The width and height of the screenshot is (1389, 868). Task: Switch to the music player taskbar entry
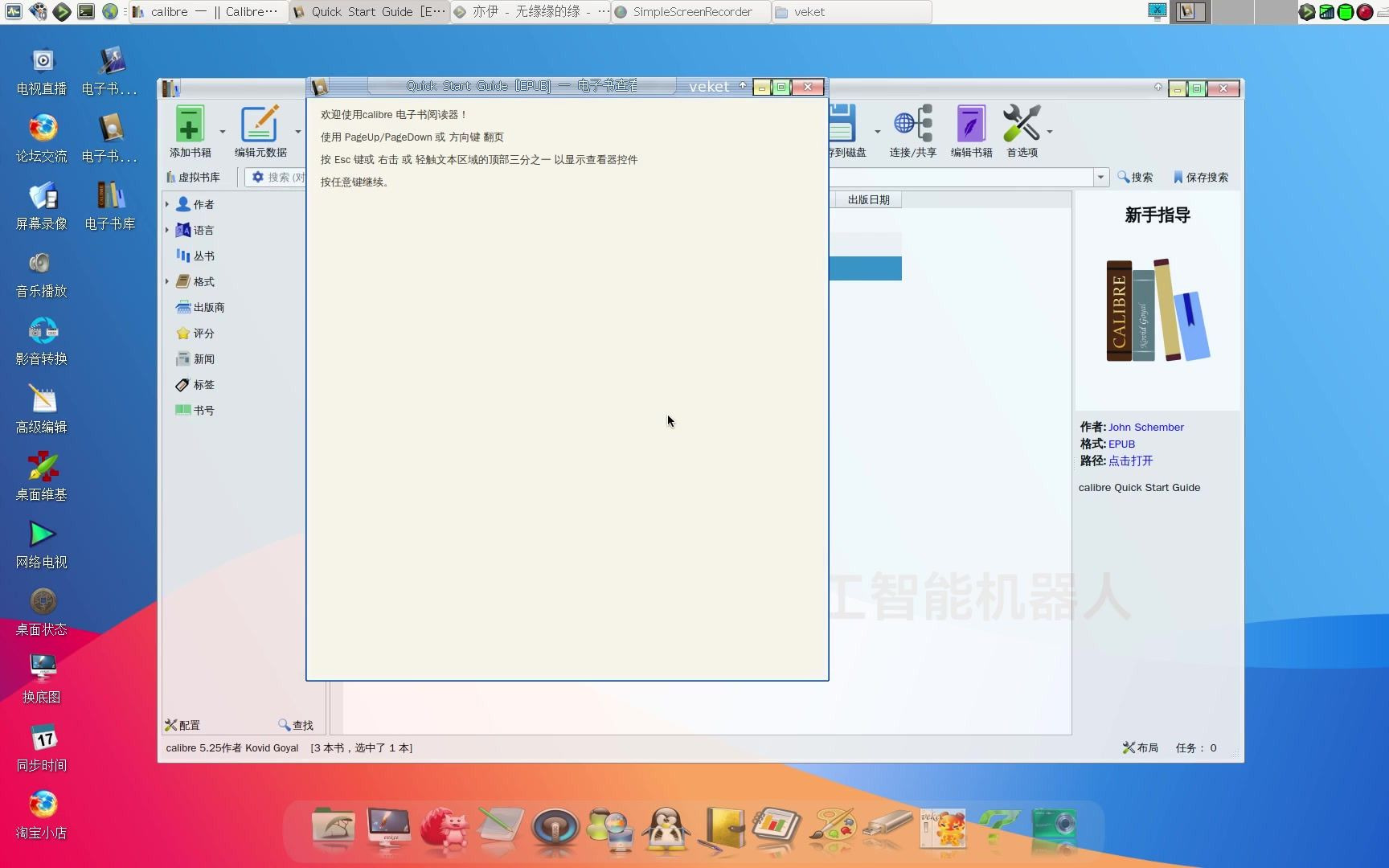click(530, 11)
